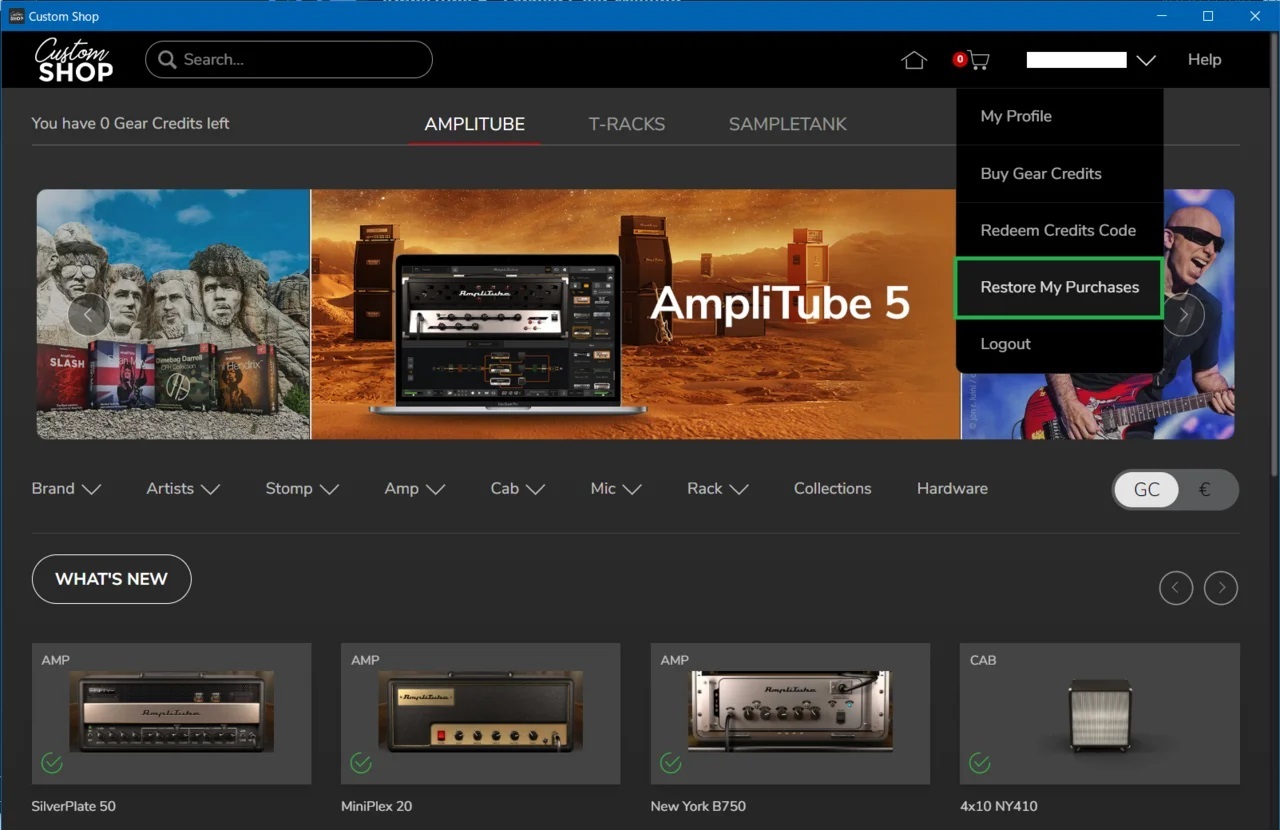Choose Buy Gear Credits
This screenshot has height=830, width=1280.
(x=1059, y=173)
